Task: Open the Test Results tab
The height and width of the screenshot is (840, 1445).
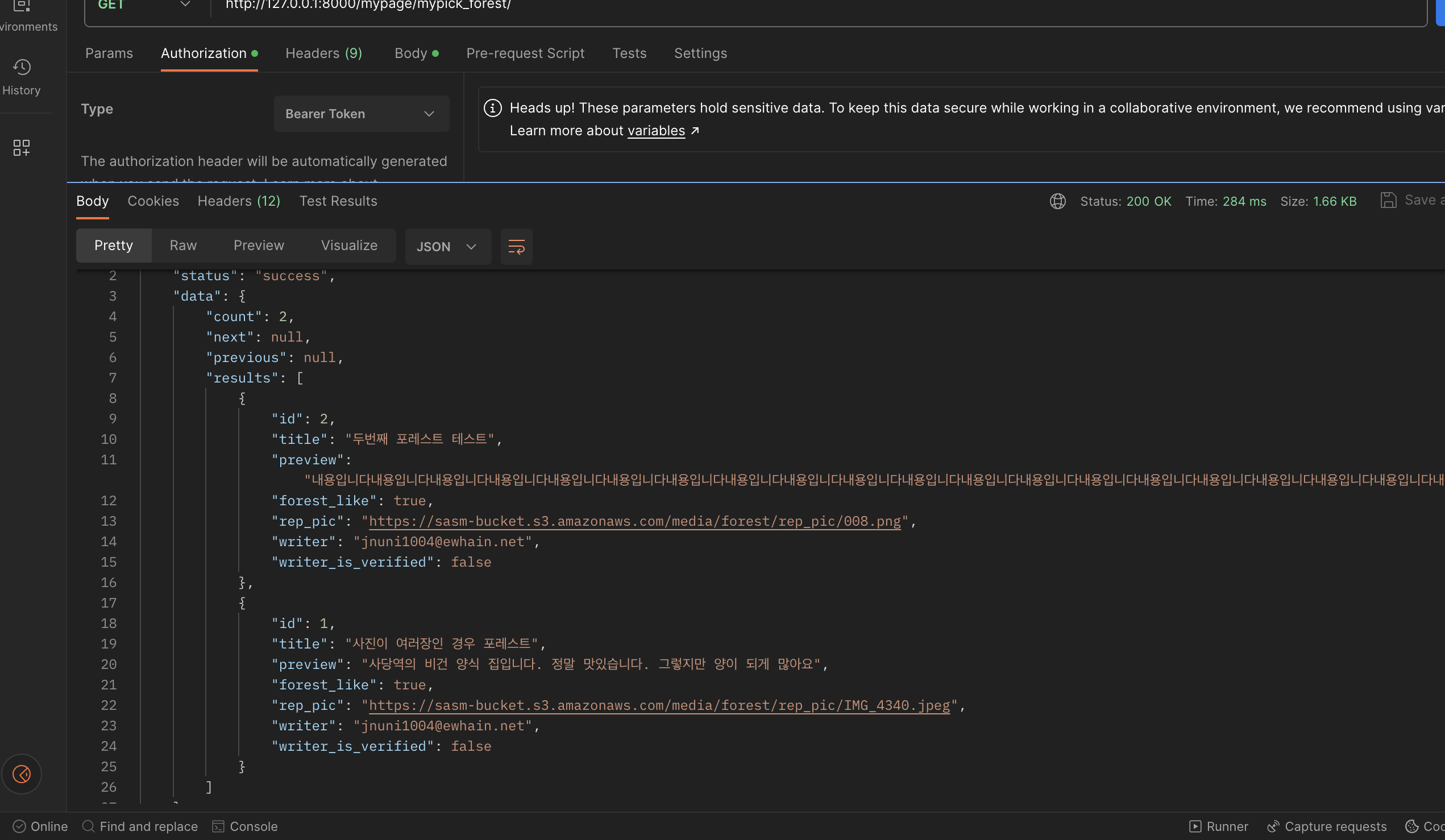Action: pyautogui.click(x=338, y=201)
